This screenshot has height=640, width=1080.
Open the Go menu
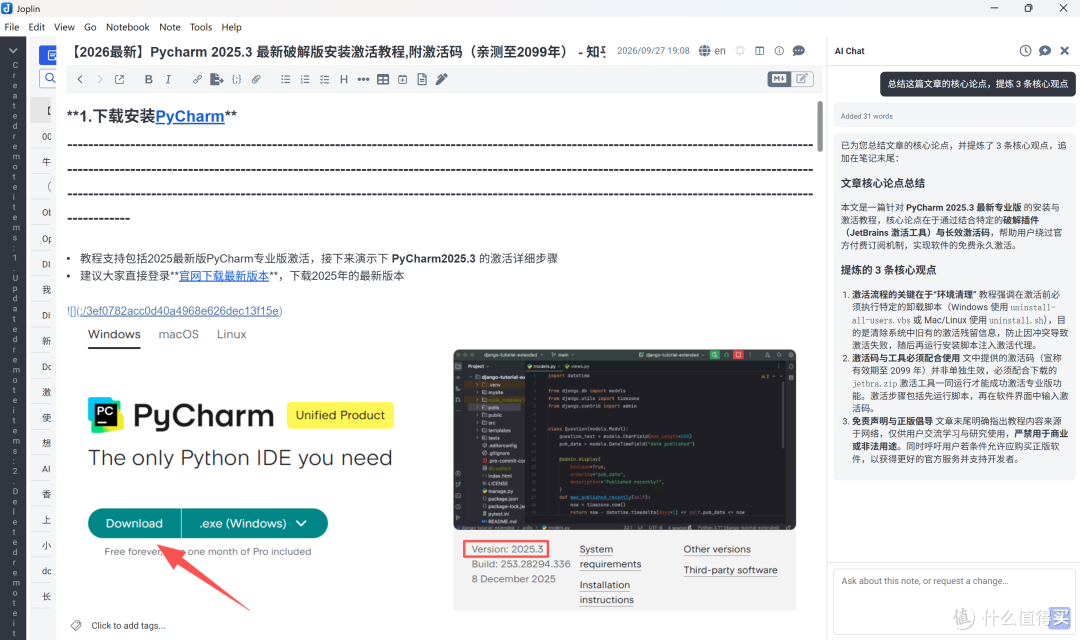[90, 27]
